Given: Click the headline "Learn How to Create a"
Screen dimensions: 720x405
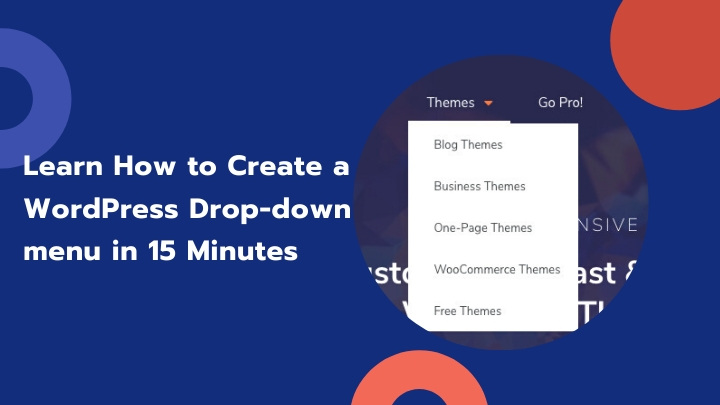Looking at the screenshot, I should tap(186, 166).
